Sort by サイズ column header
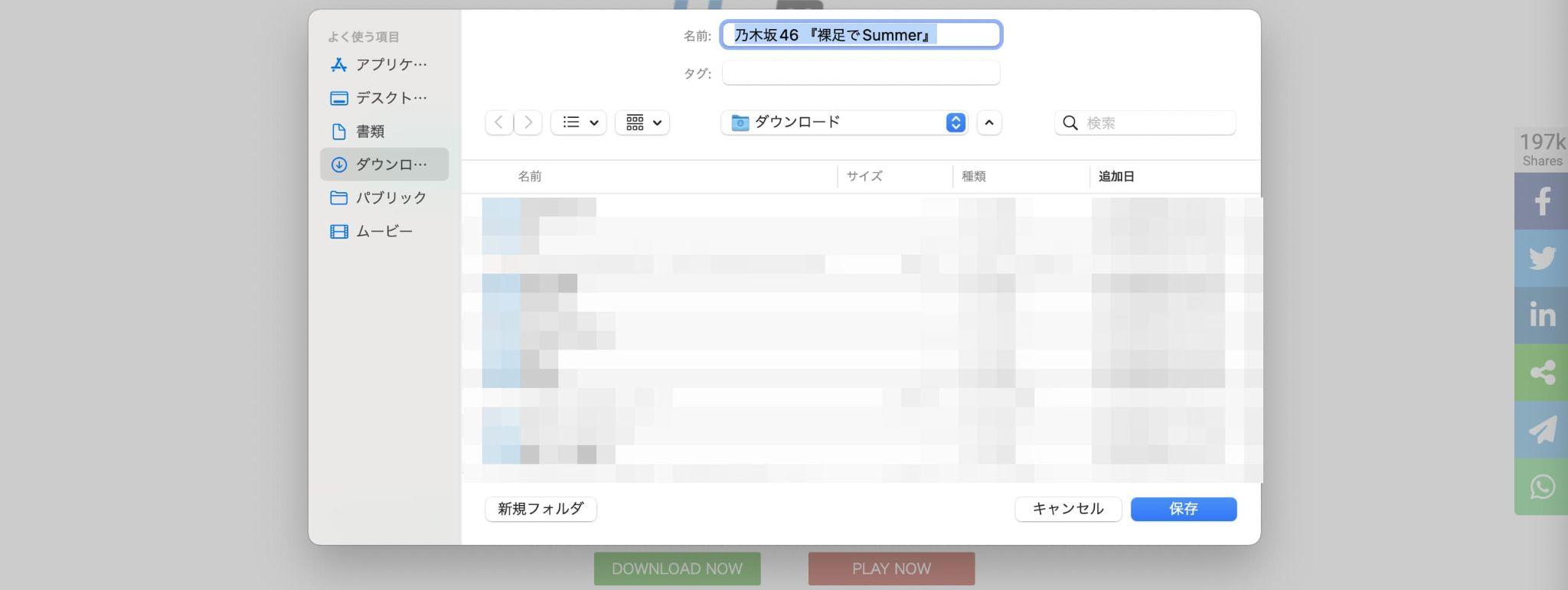The width and height of the screenshot is (1568, 590). tap(864, 176)
